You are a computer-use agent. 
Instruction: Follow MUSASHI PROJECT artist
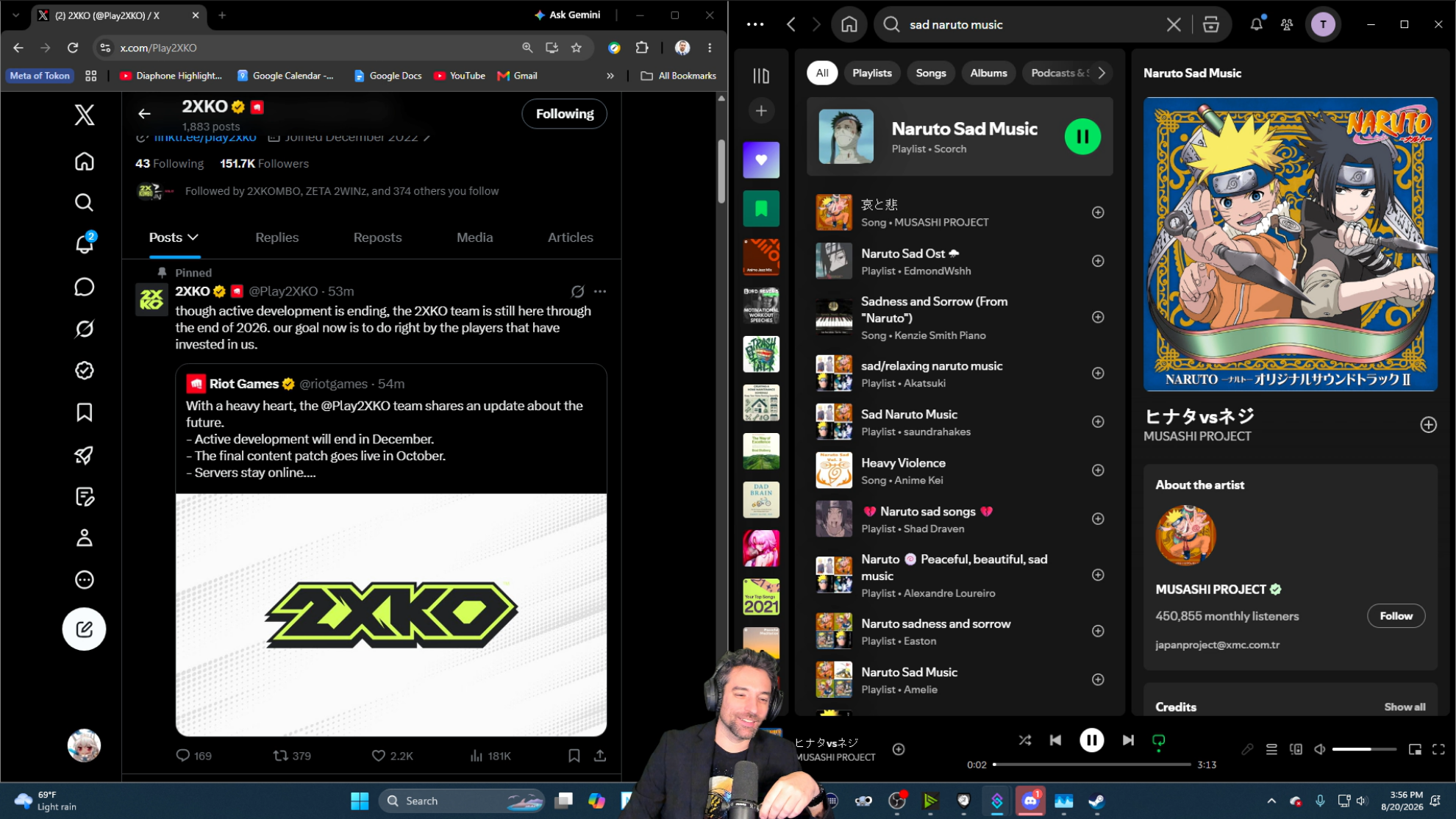1396,616
